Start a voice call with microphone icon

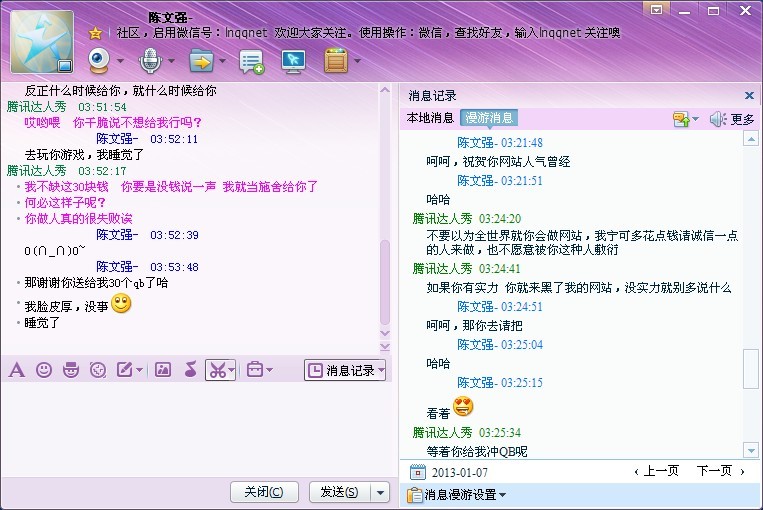point(150,60)
